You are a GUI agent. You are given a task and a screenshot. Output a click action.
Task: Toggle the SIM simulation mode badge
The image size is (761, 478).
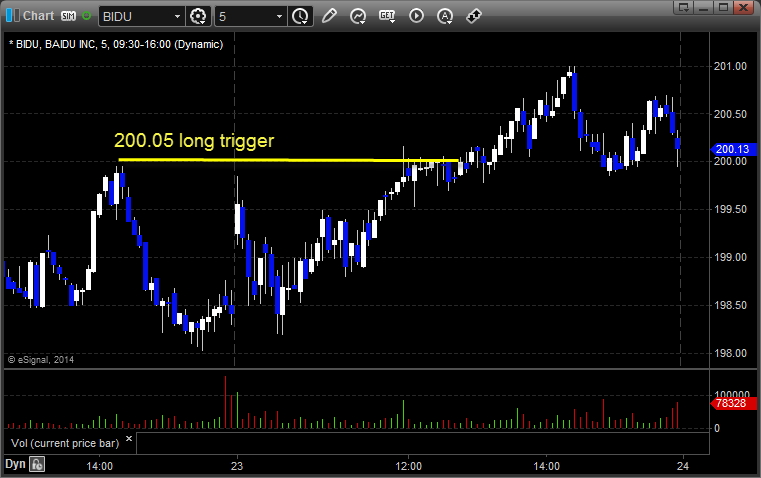pyautogui.click(x=68, y=16)
